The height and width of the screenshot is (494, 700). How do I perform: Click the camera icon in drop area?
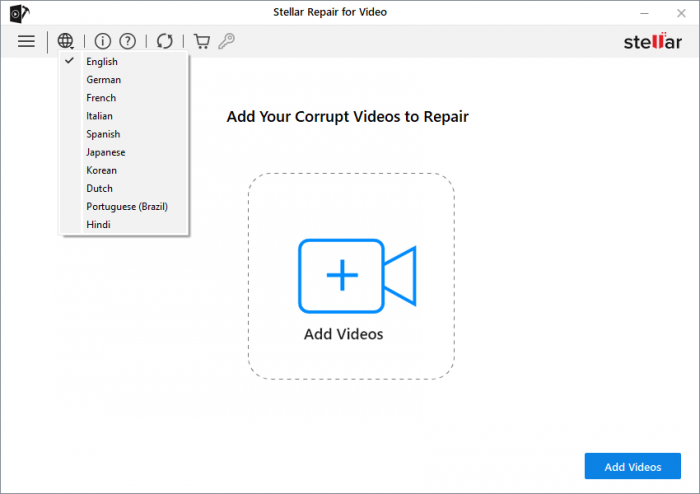(355, 276)
